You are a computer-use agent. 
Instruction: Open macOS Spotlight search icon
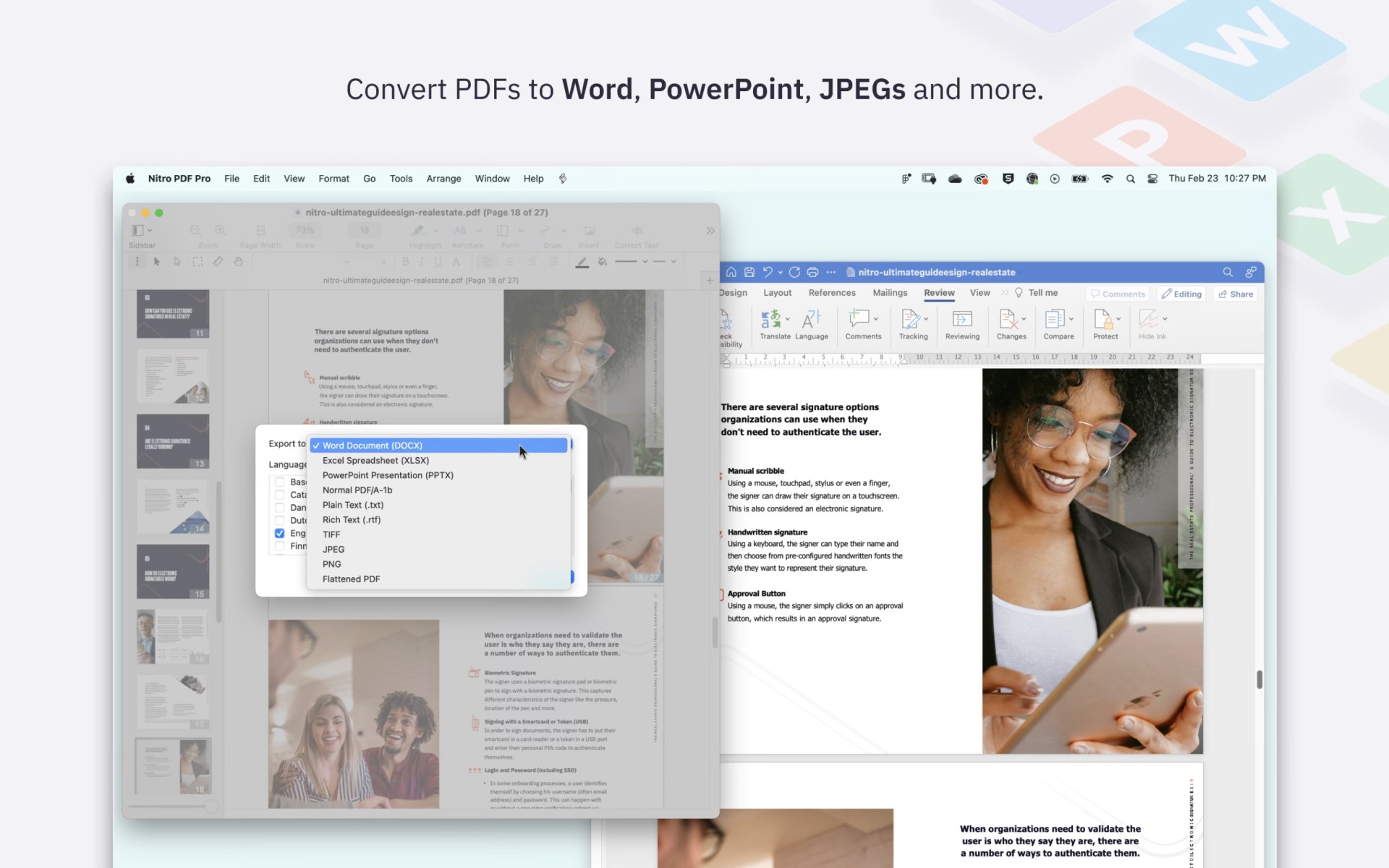(1130, 179)
